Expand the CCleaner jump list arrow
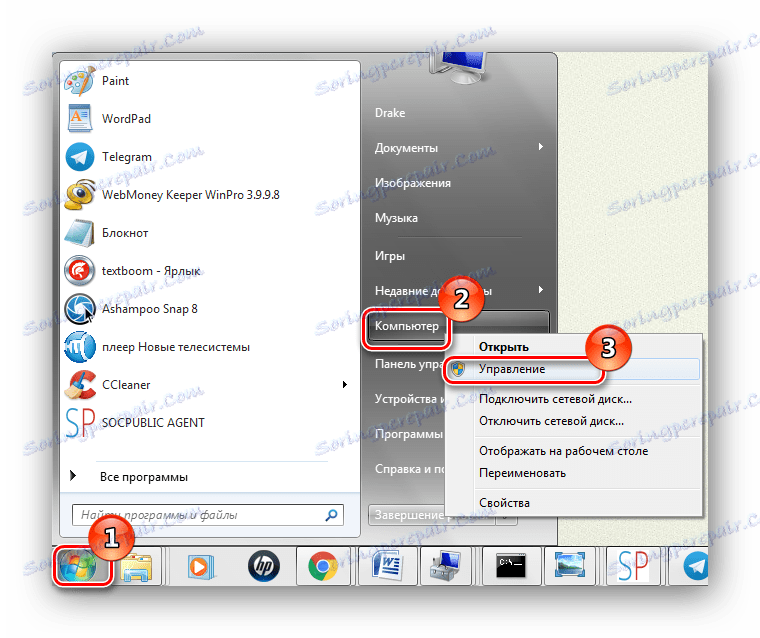 point(345,384)
